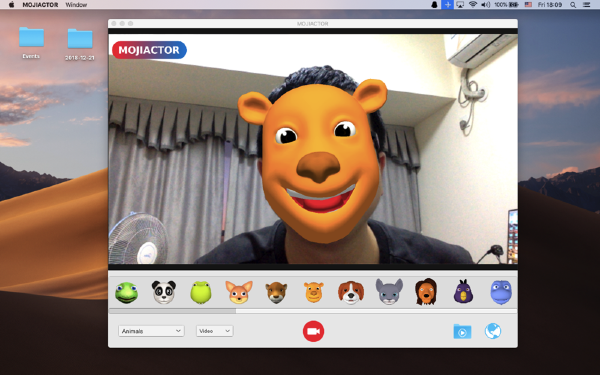Choose the panda face avatar

click(164, 292)
